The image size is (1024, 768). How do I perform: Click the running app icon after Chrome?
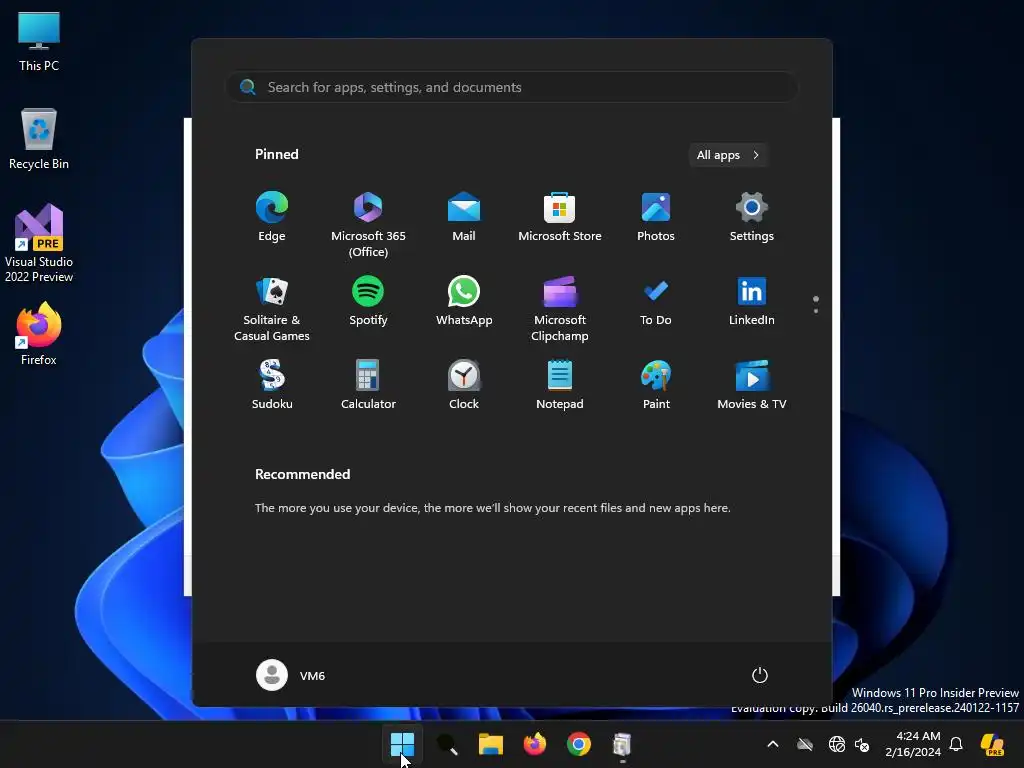[622, 744]
